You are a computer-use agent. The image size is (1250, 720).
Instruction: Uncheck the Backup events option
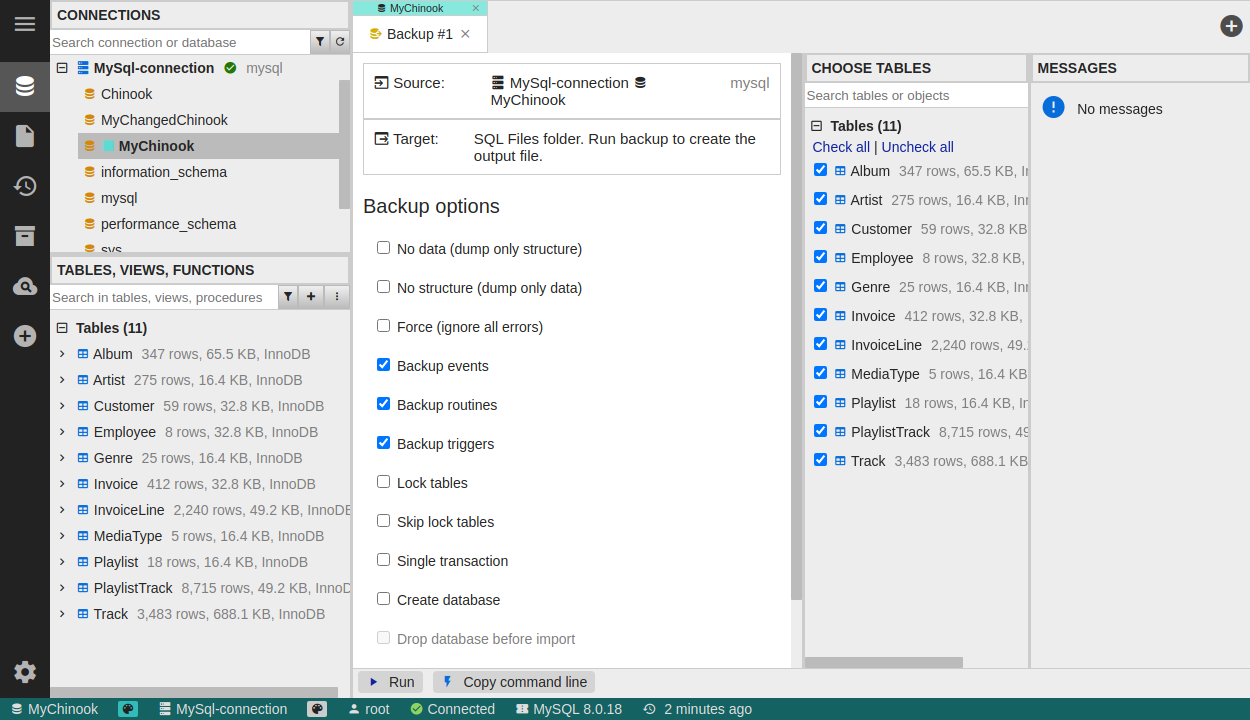(383, 365)
